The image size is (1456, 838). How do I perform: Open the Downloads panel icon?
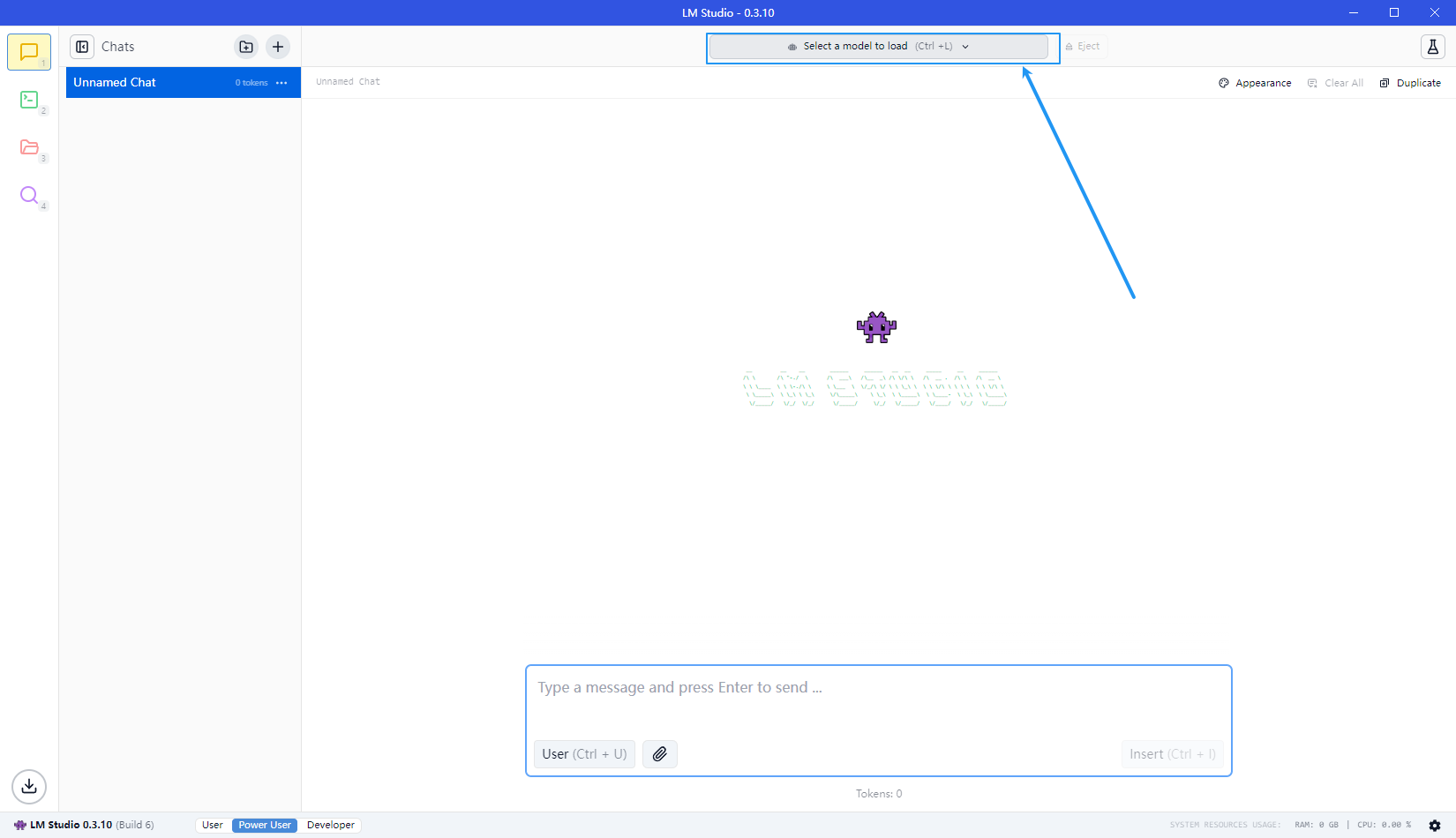coord(29,786)
